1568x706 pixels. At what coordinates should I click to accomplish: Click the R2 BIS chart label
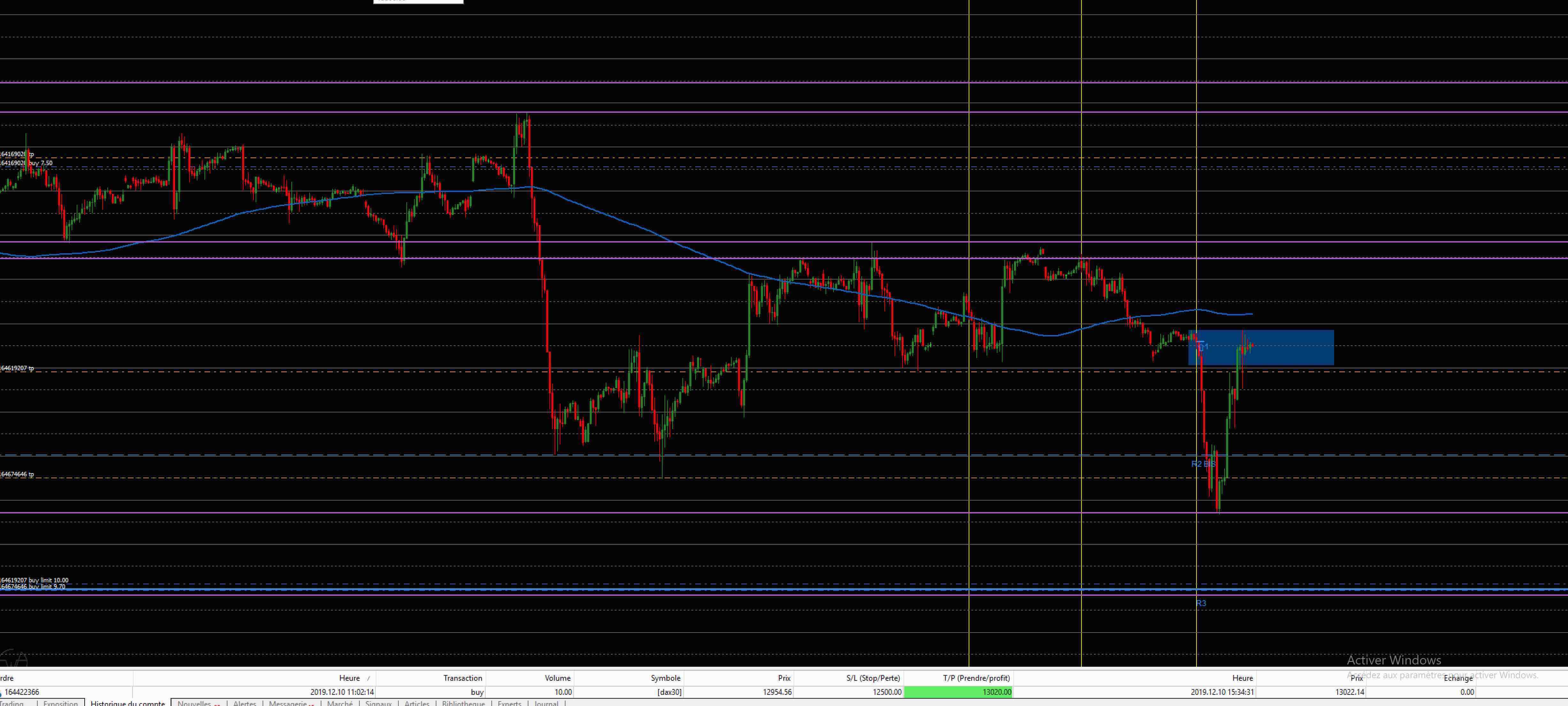[x=1203, y=464]
